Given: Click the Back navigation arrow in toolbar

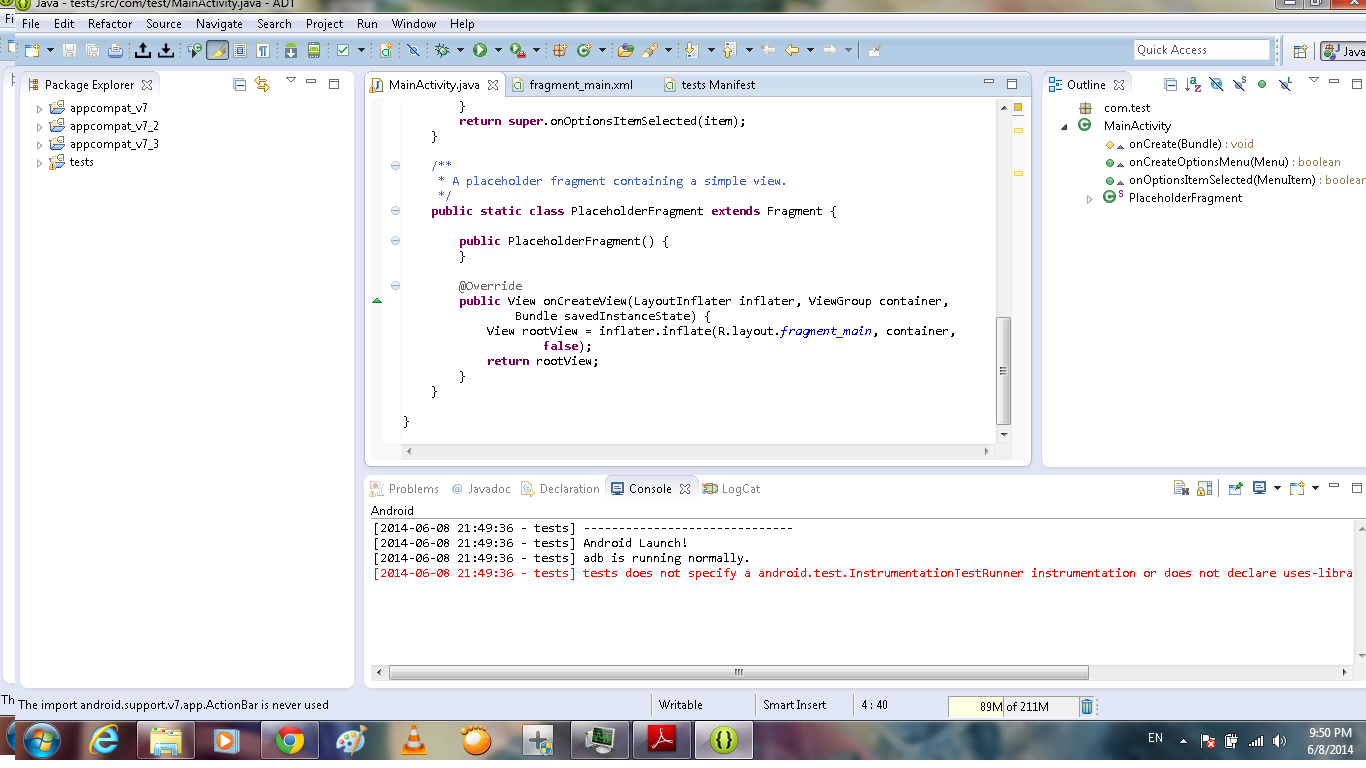Looking at the screenshot, I should [x=791, y=50].
